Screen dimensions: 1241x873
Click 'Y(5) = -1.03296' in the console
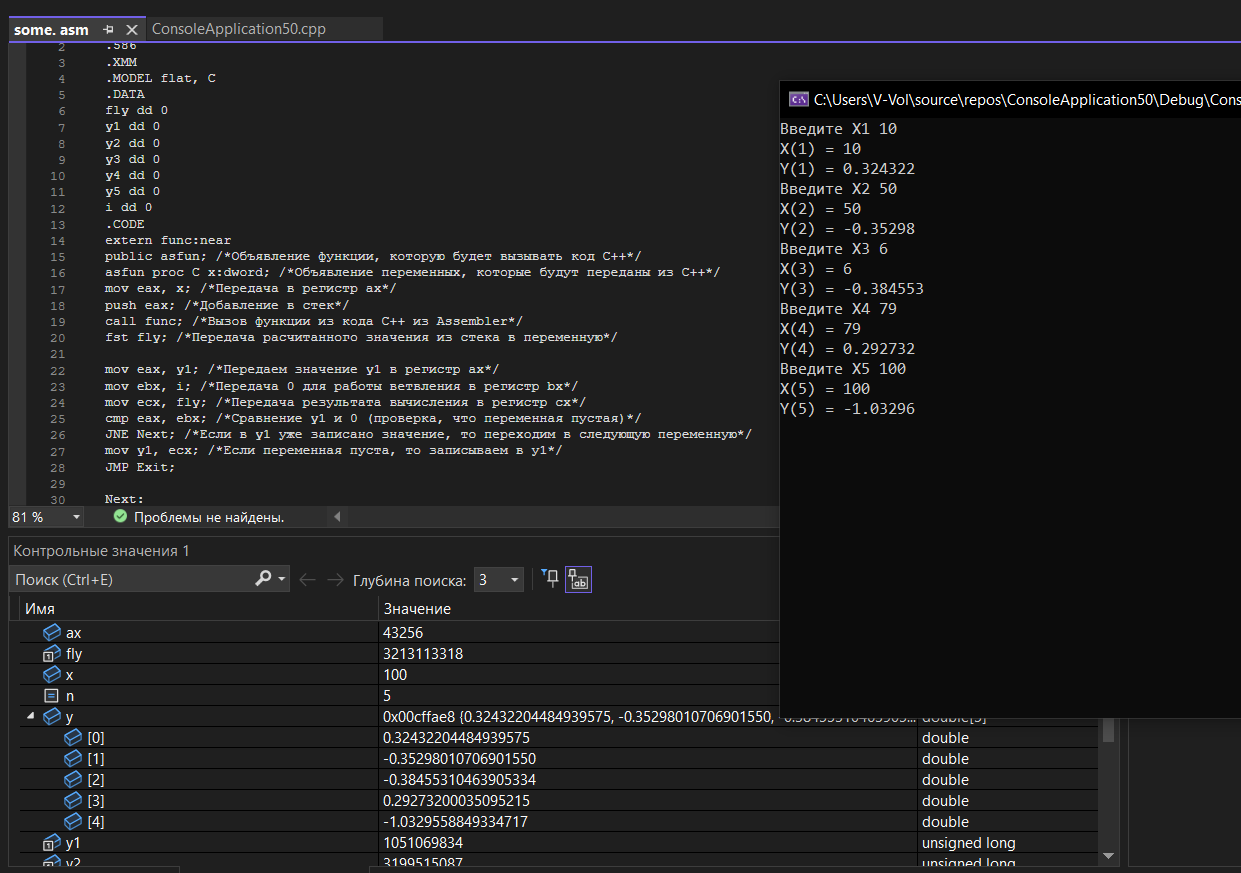847,409
